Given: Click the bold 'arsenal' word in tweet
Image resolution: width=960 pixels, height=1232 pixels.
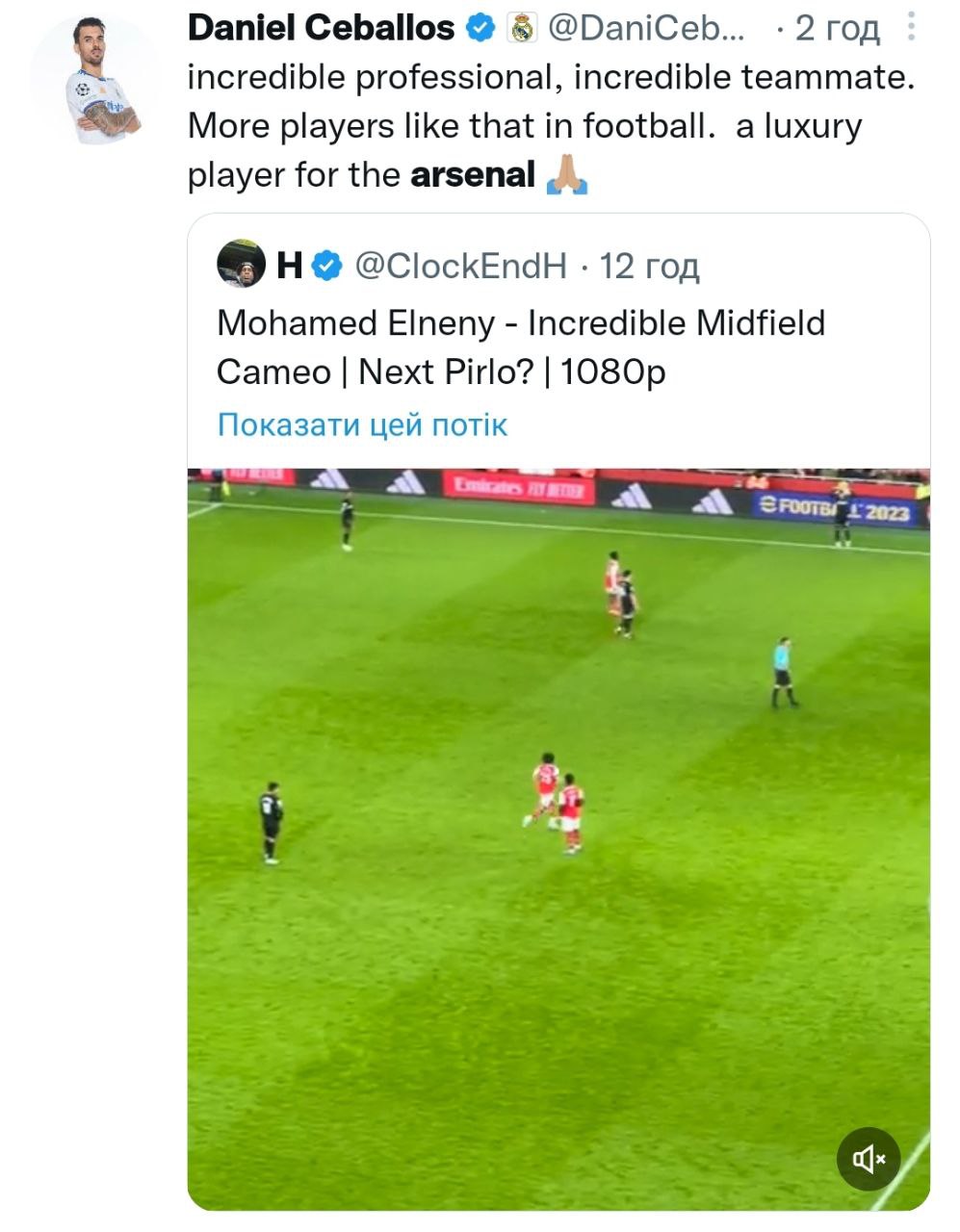Looking at the screenshot, I should (472, 175).
